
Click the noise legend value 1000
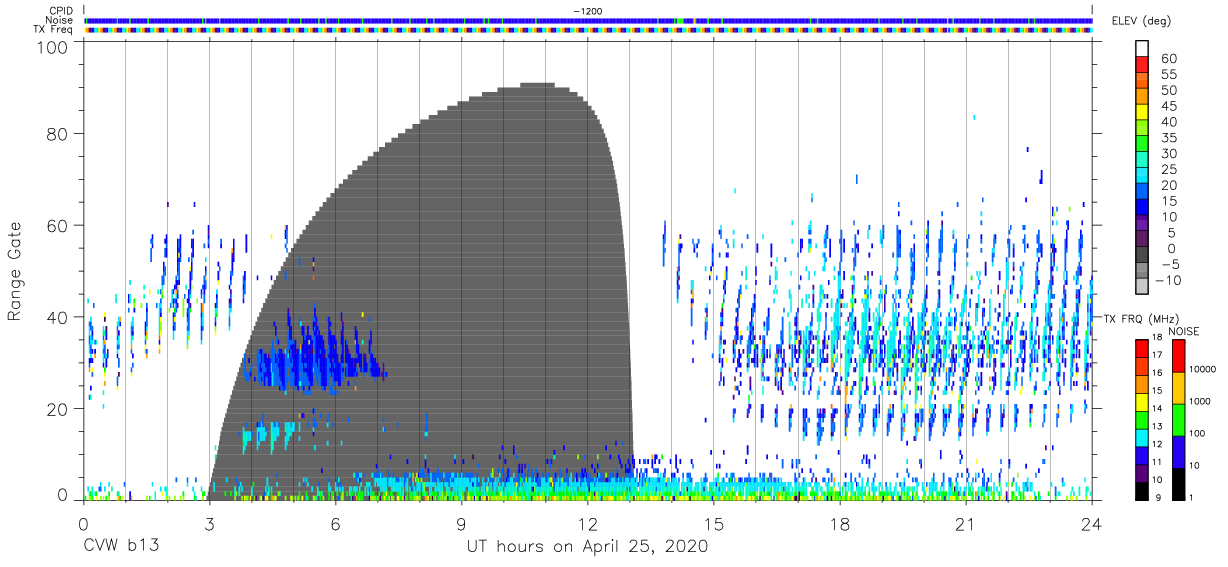tap(1200, 401)
